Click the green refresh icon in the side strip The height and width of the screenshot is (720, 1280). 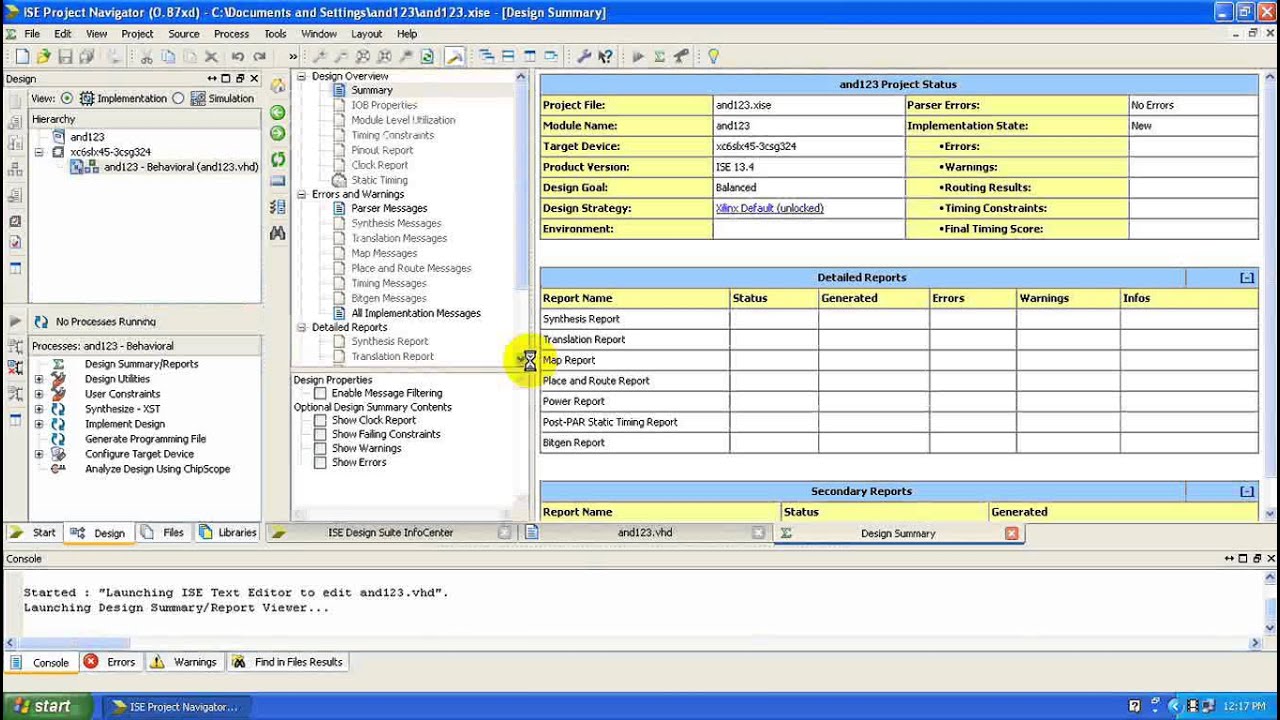(x=278, y=159)
